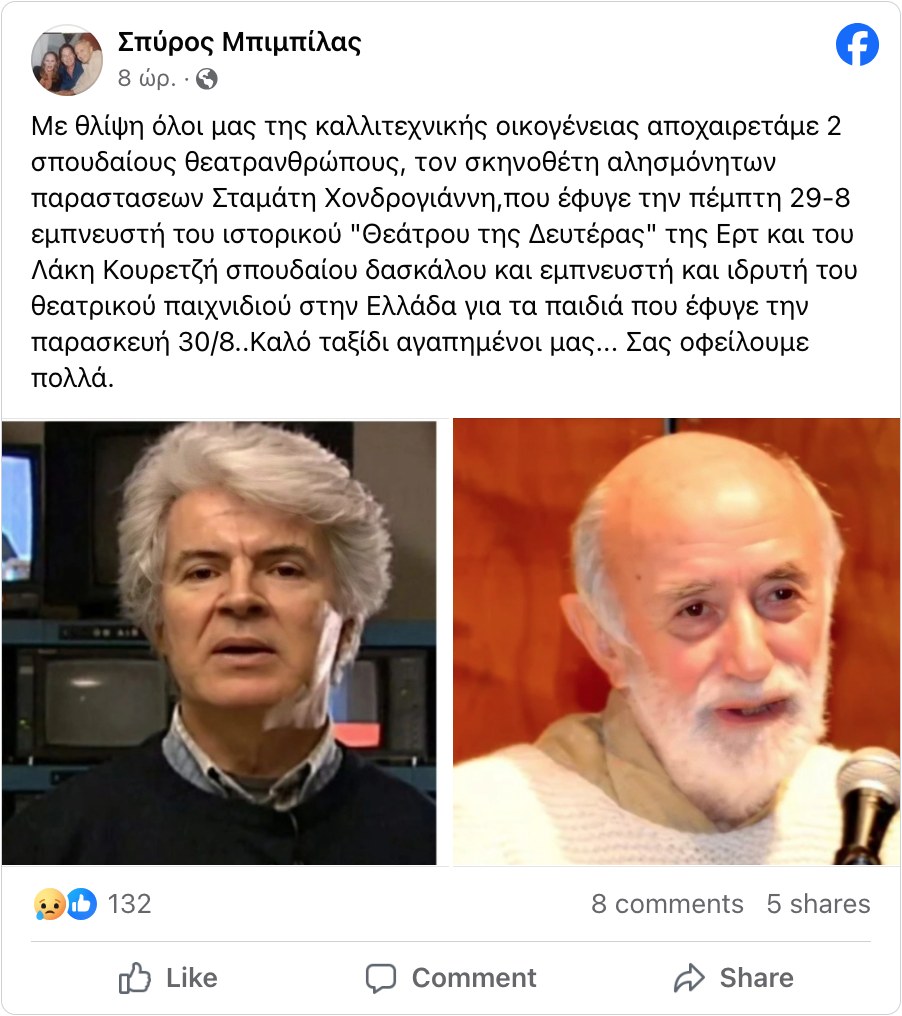
Task: Click the Comment button label
Action: 474,978
